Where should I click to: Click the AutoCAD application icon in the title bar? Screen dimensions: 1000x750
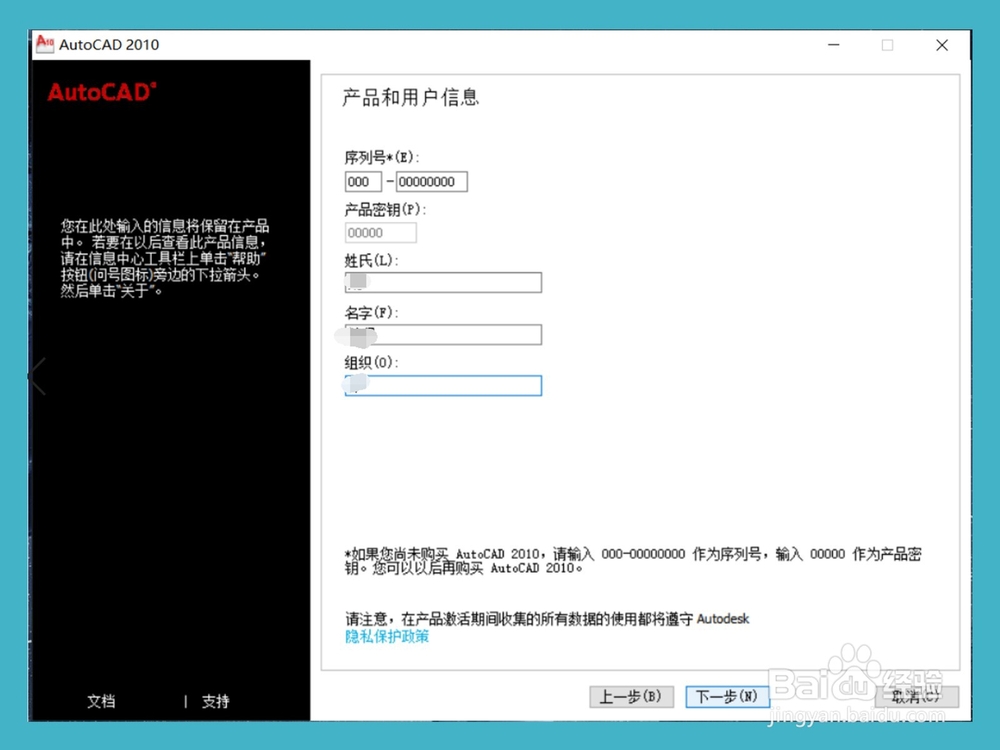(44, 45)
